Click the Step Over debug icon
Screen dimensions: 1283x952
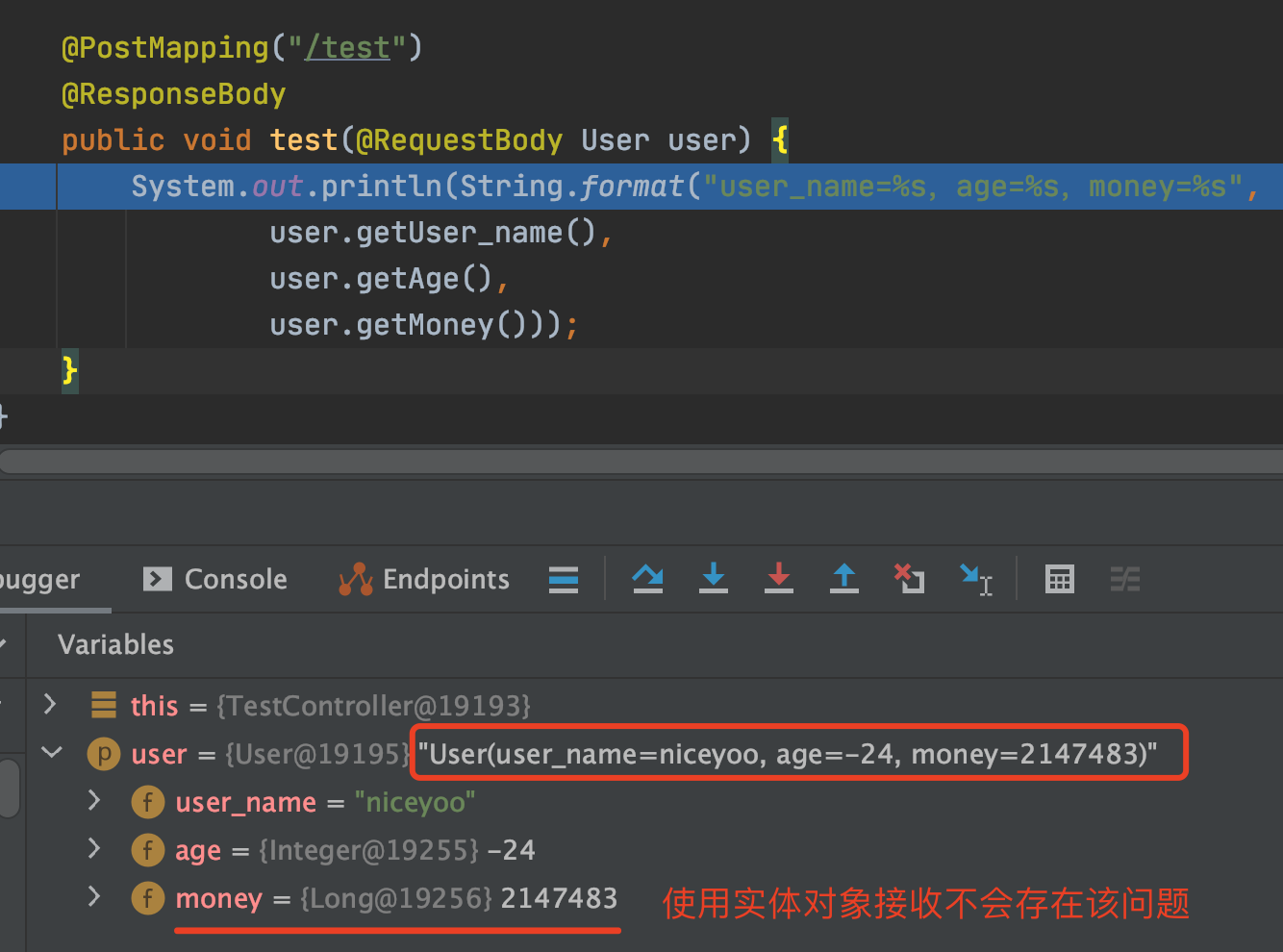[x=647, y=579]
